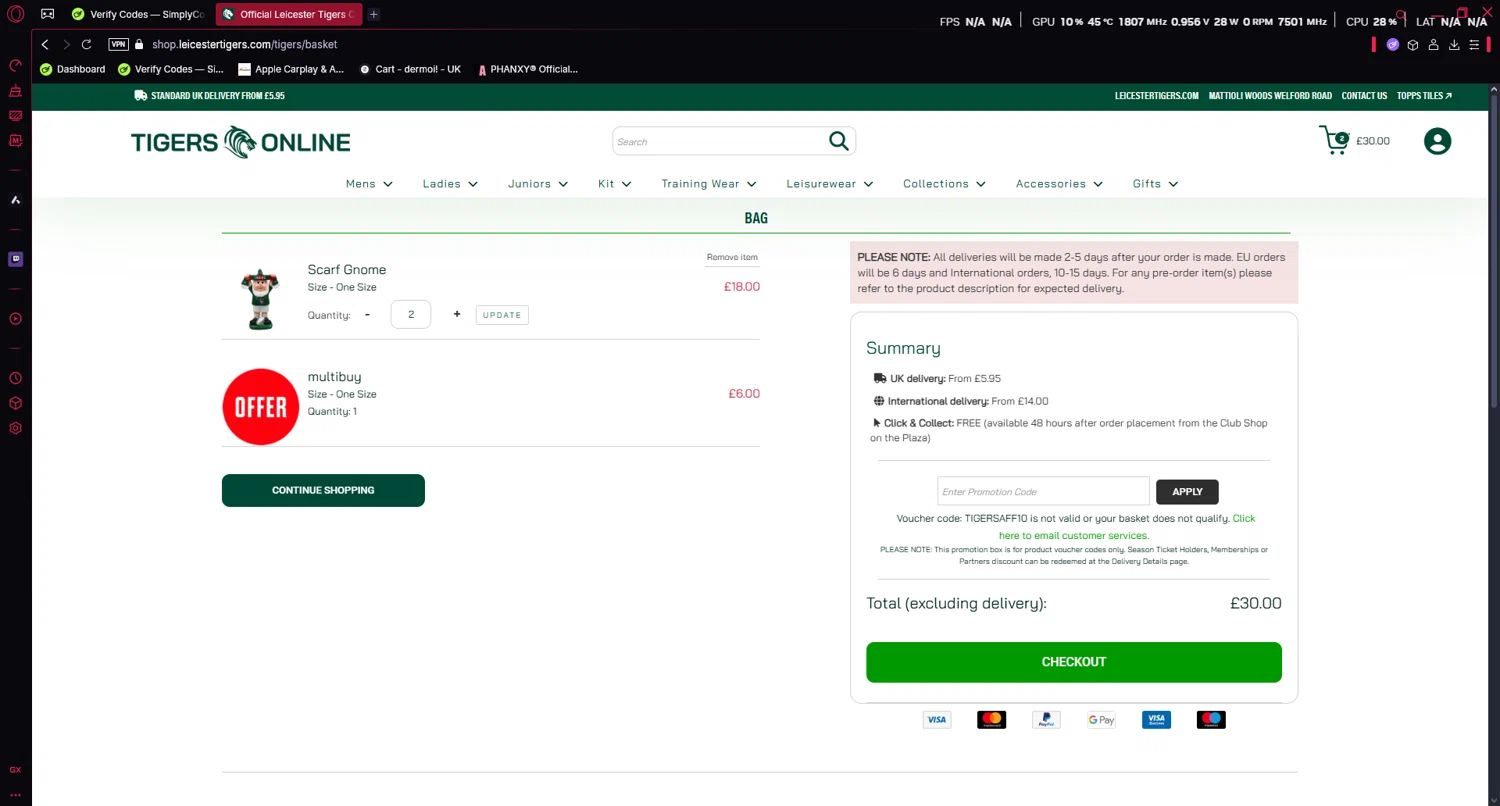Expand the Training Wear menu

point(709,184)
